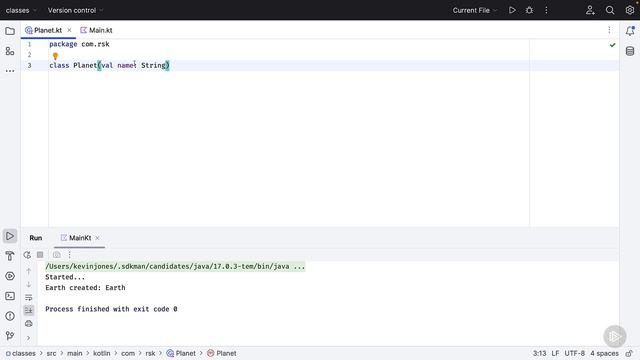The width and height of the screenshot is (640, 360).
Task: Show intention actions lightbulb on line 2
Action: 55,56
